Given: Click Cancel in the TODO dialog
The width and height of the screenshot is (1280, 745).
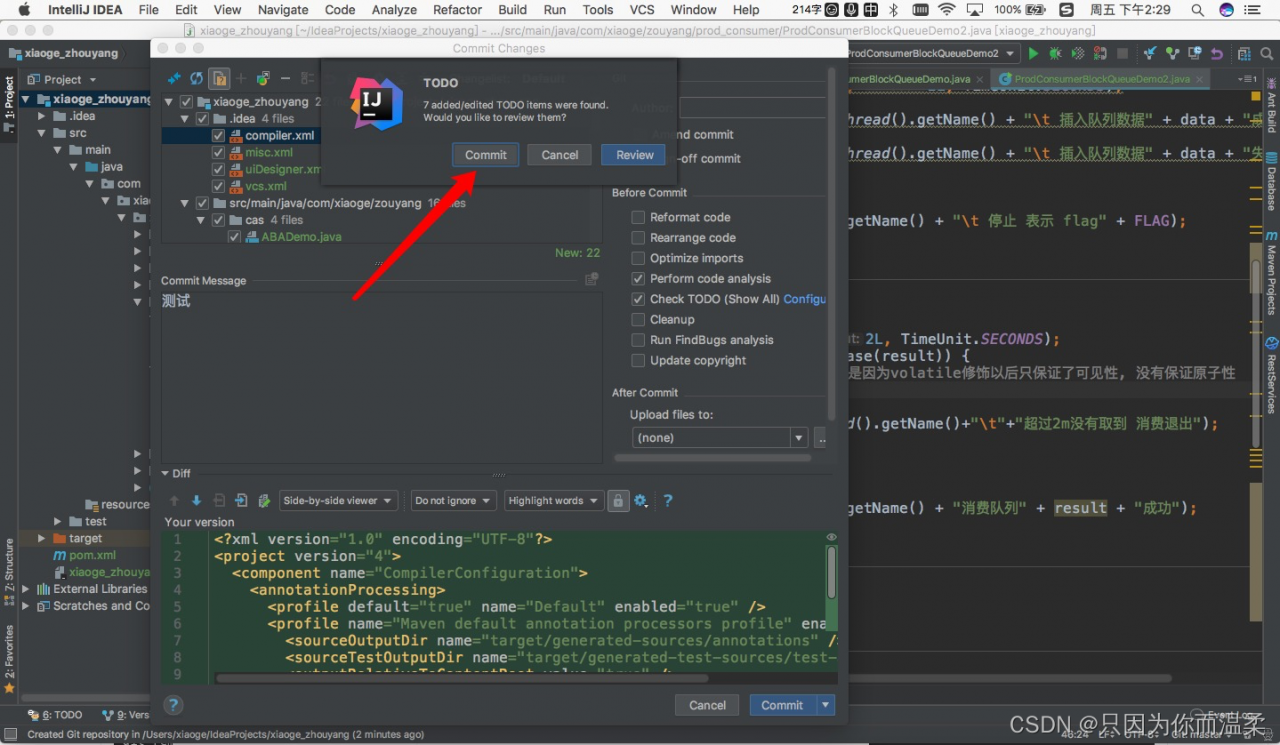Looking at the screenshot, I should pos(560,155).
